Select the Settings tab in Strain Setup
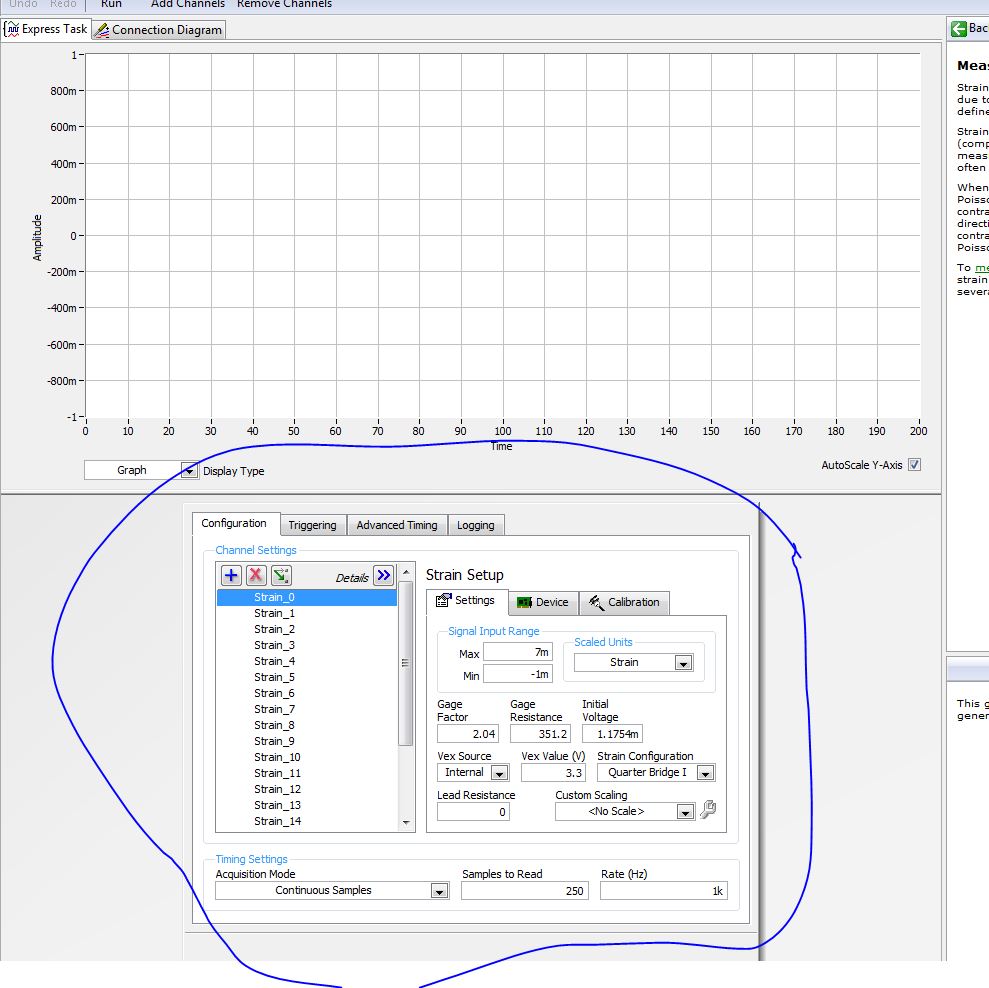The height and width of the screenshot is (988, 989). click(467, 601)
